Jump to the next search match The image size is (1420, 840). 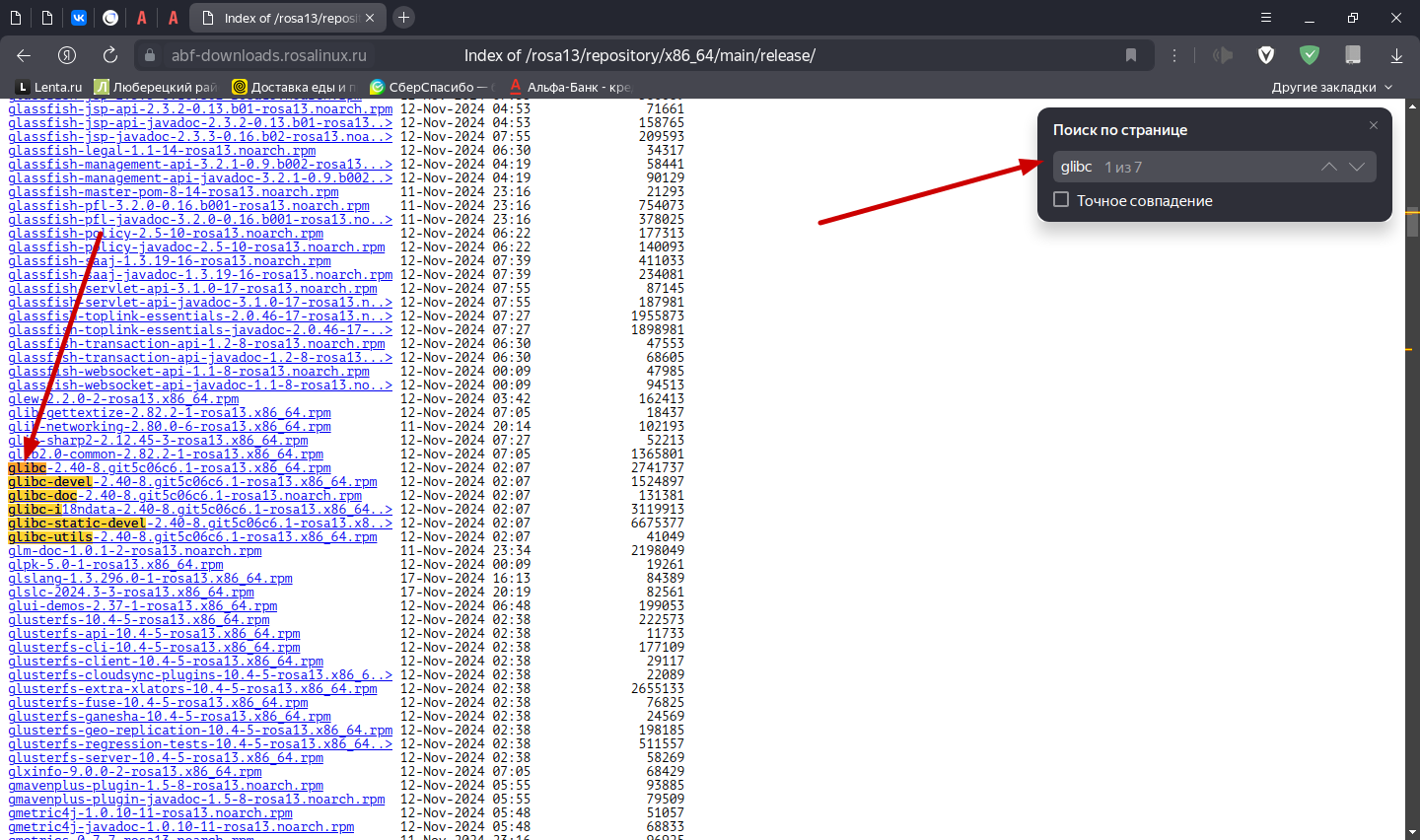click(x=1357, y=167)
